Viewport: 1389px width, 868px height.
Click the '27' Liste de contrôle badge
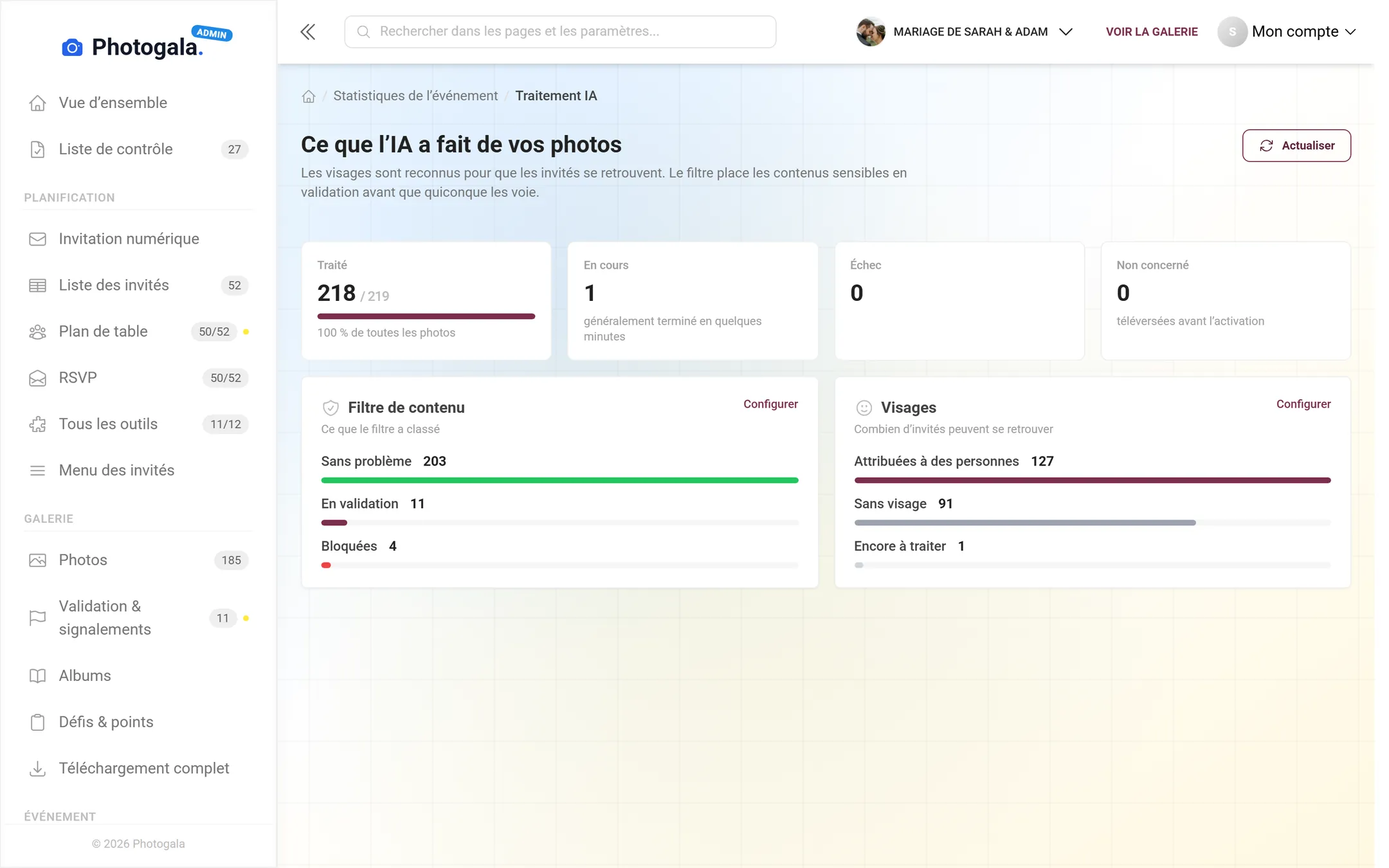coord(234,149)
